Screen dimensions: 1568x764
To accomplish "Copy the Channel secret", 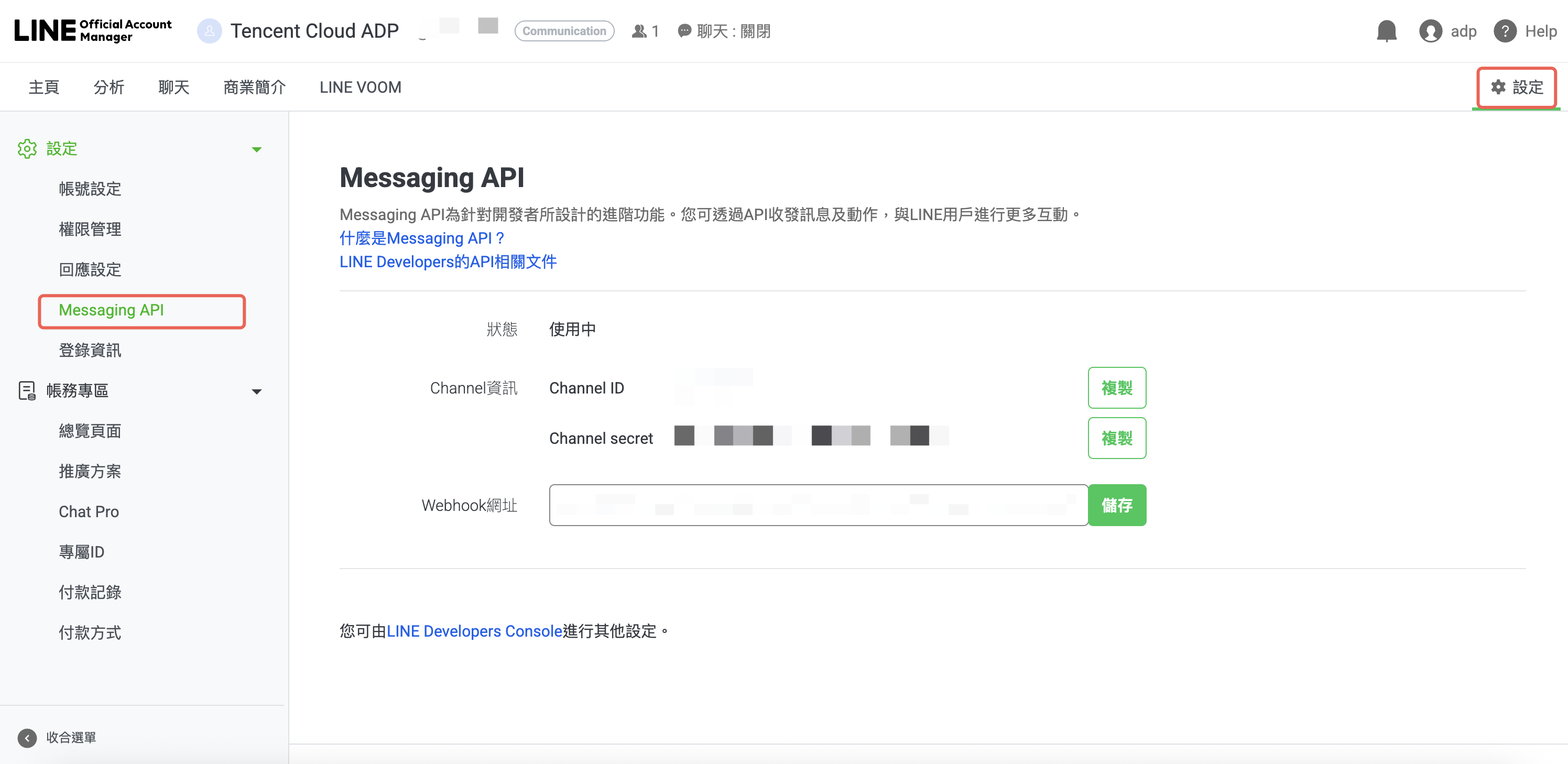I will tap(1116, 438).
